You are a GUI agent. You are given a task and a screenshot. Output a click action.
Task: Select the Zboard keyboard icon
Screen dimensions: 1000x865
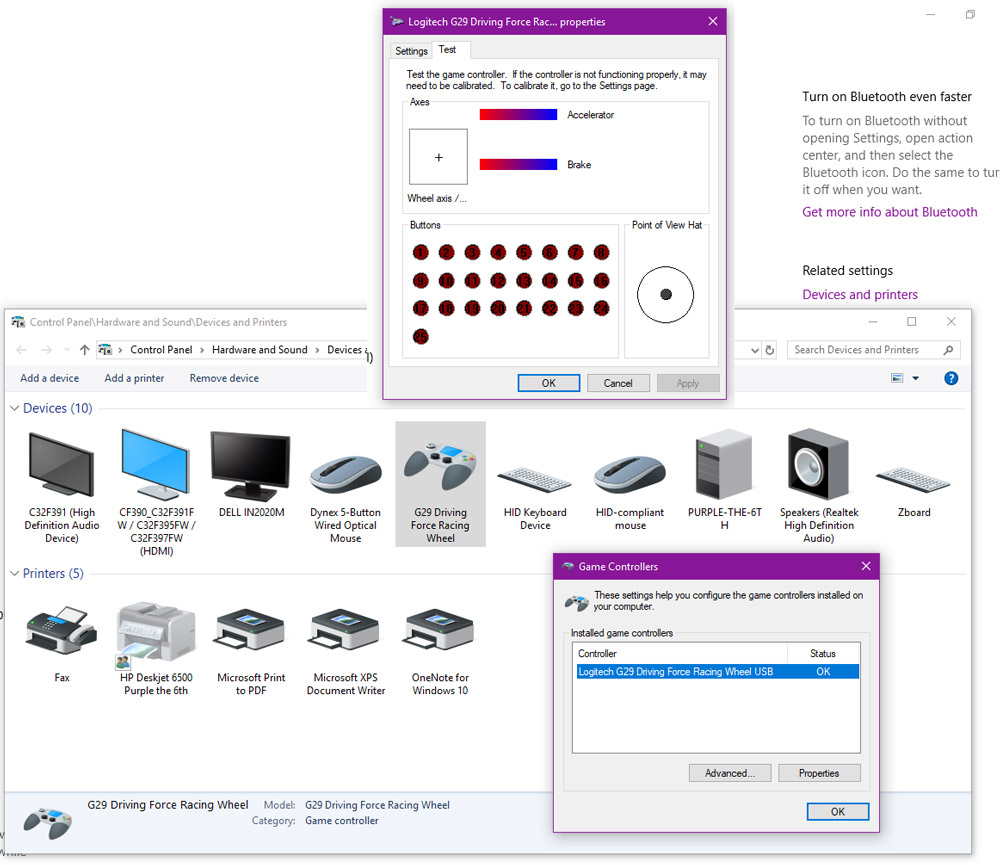913,480
